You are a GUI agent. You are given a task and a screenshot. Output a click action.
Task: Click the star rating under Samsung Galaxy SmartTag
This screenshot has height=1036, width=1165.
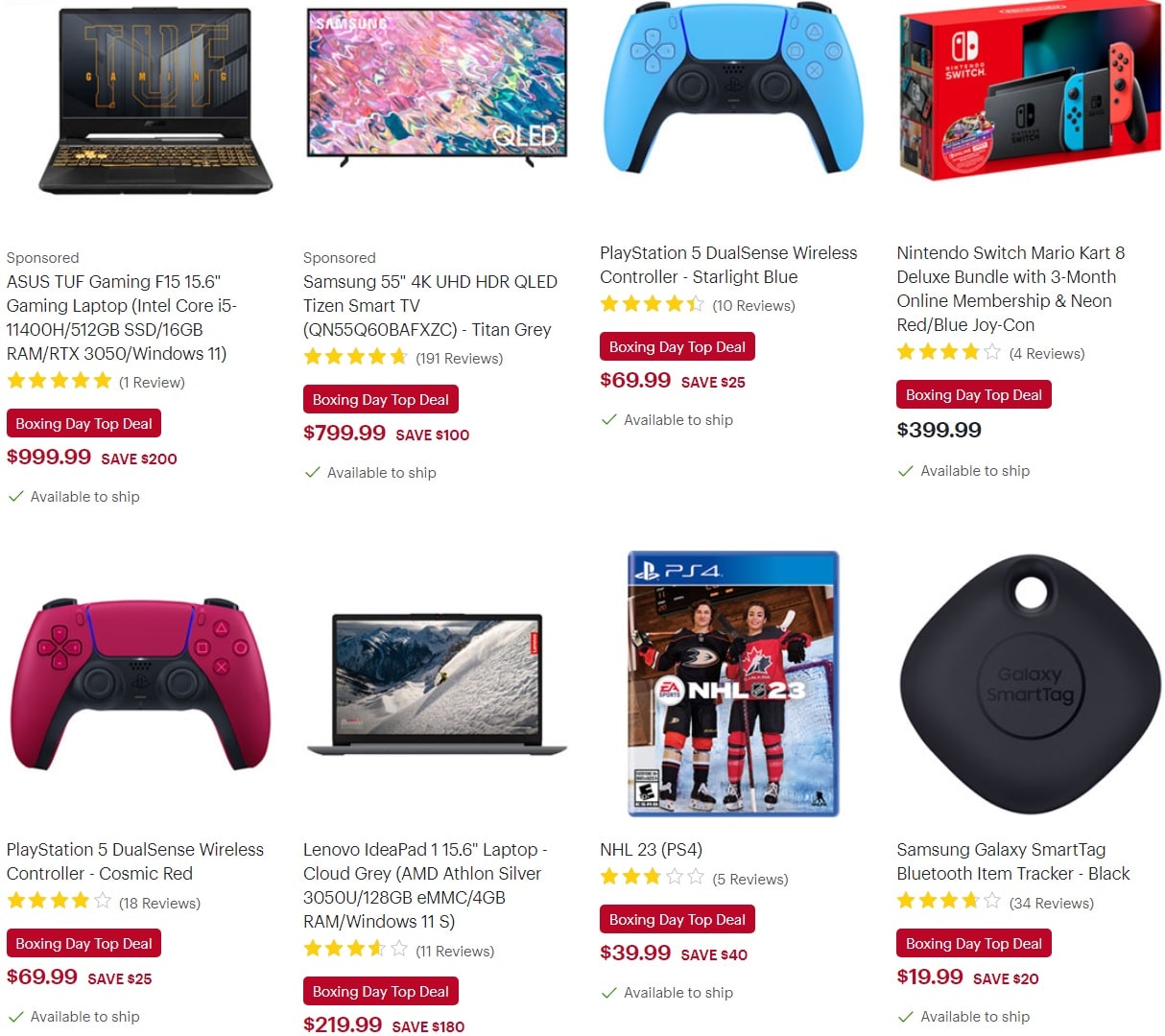coord(949,902)
